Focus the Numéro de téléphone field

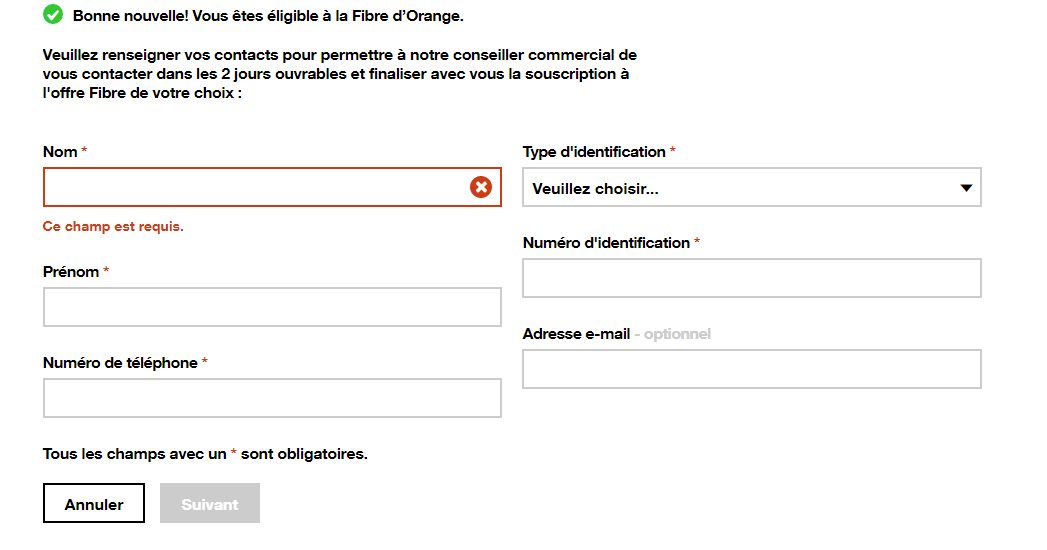[271, 398]
